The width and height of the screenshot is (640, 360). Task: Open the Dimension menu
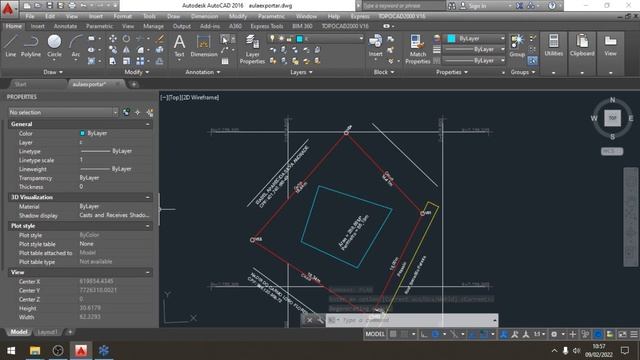tap(204, 16)
